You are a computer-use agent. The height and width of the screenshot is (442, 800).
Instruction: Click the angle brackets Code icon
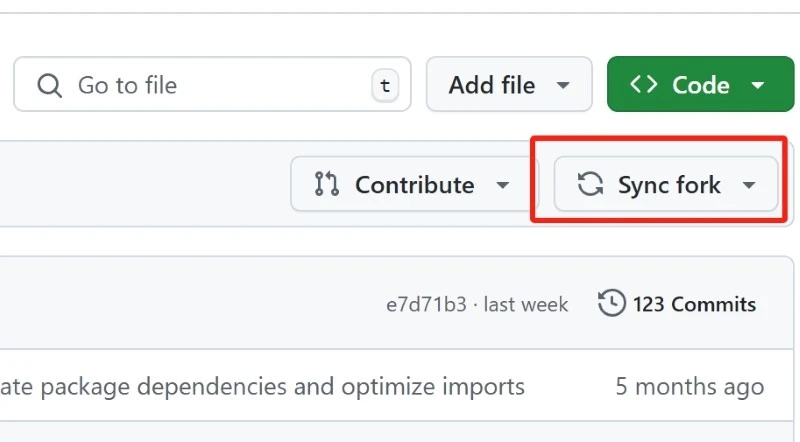(644, 84)
